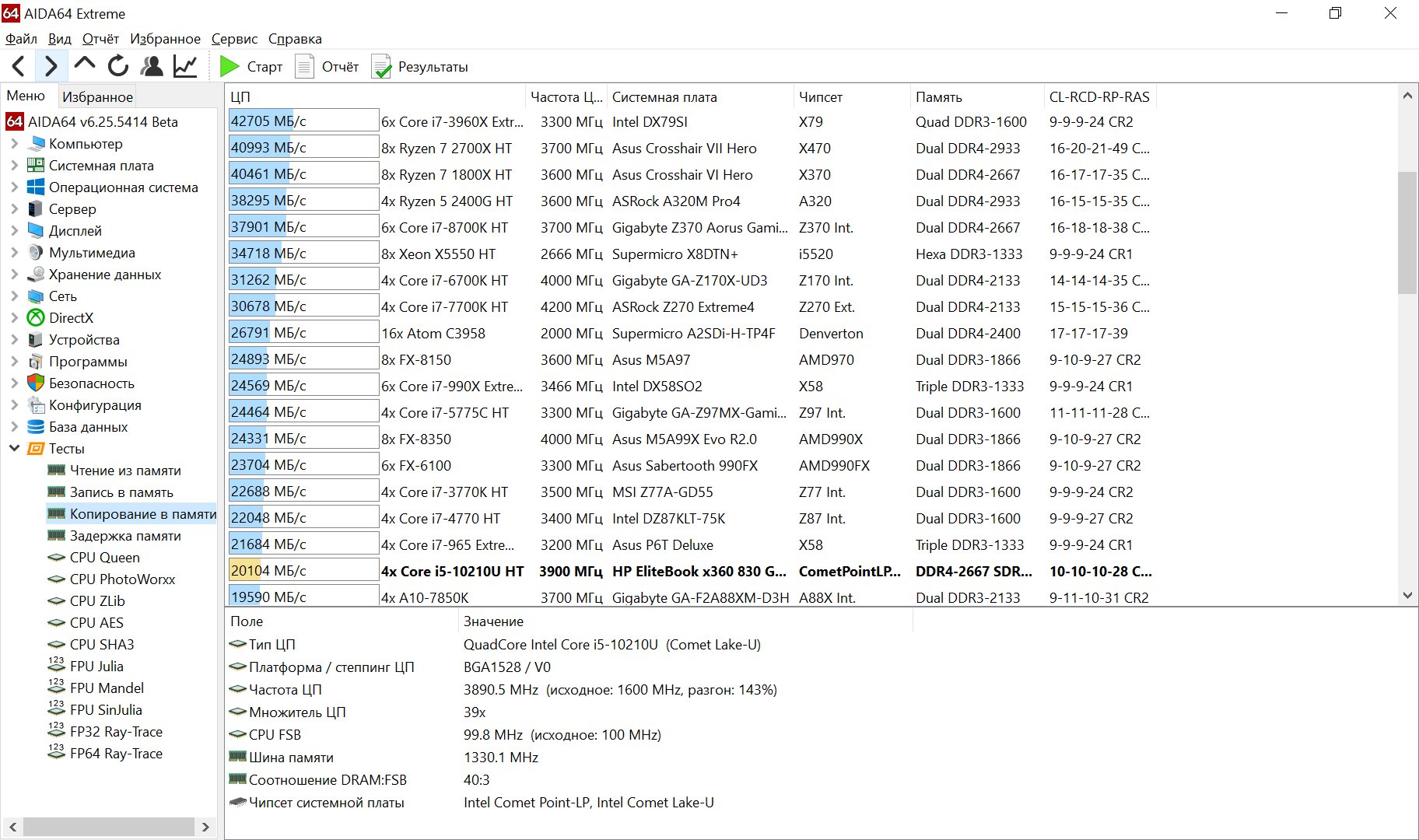Expand the Устройства tree node
Image resolution: width=1419 pixels, height=840 pixels.
(14, 340)
